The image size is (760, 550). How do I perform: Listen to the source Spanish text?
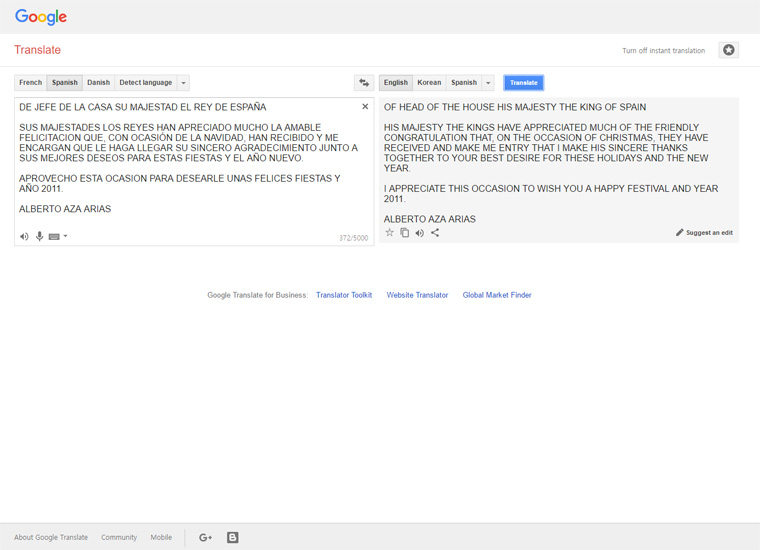pyautogui.click(x=24, y=236)
